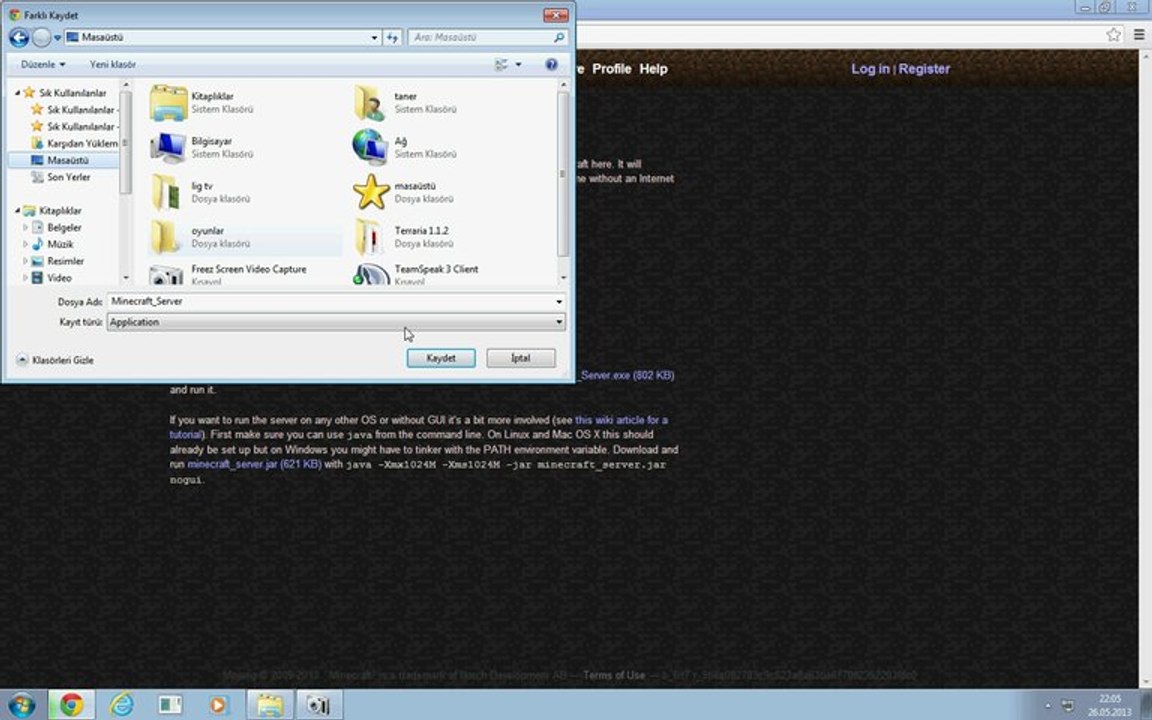Viewport: 1152px width, 720px height.
Task: Open the camera capture app in taskbar
Action: (x=318, y=705)
